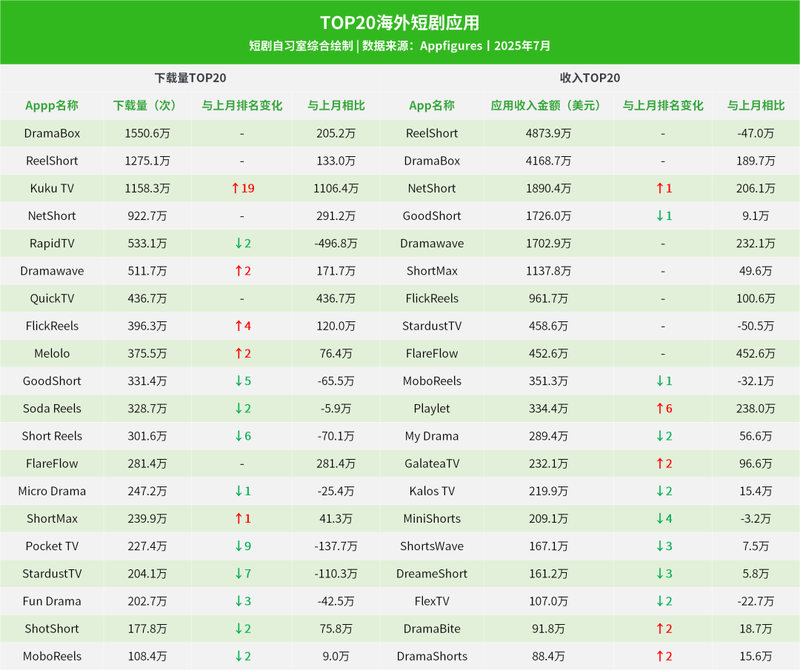
Task: Click the 下载量（次）column header
Action: tap(144, 105)
